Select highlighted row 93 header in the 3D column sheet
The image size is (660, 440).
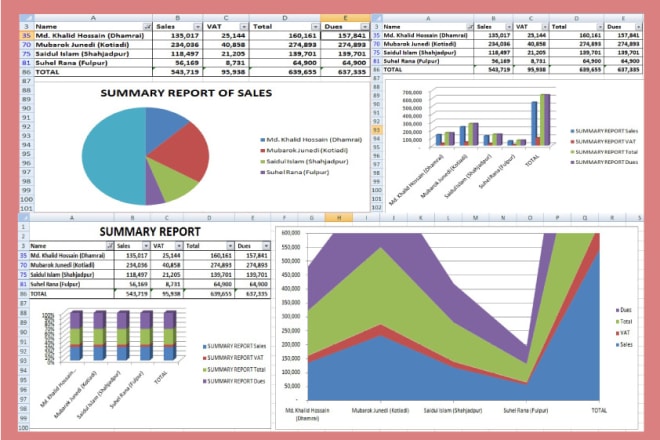tap(377, 130)
